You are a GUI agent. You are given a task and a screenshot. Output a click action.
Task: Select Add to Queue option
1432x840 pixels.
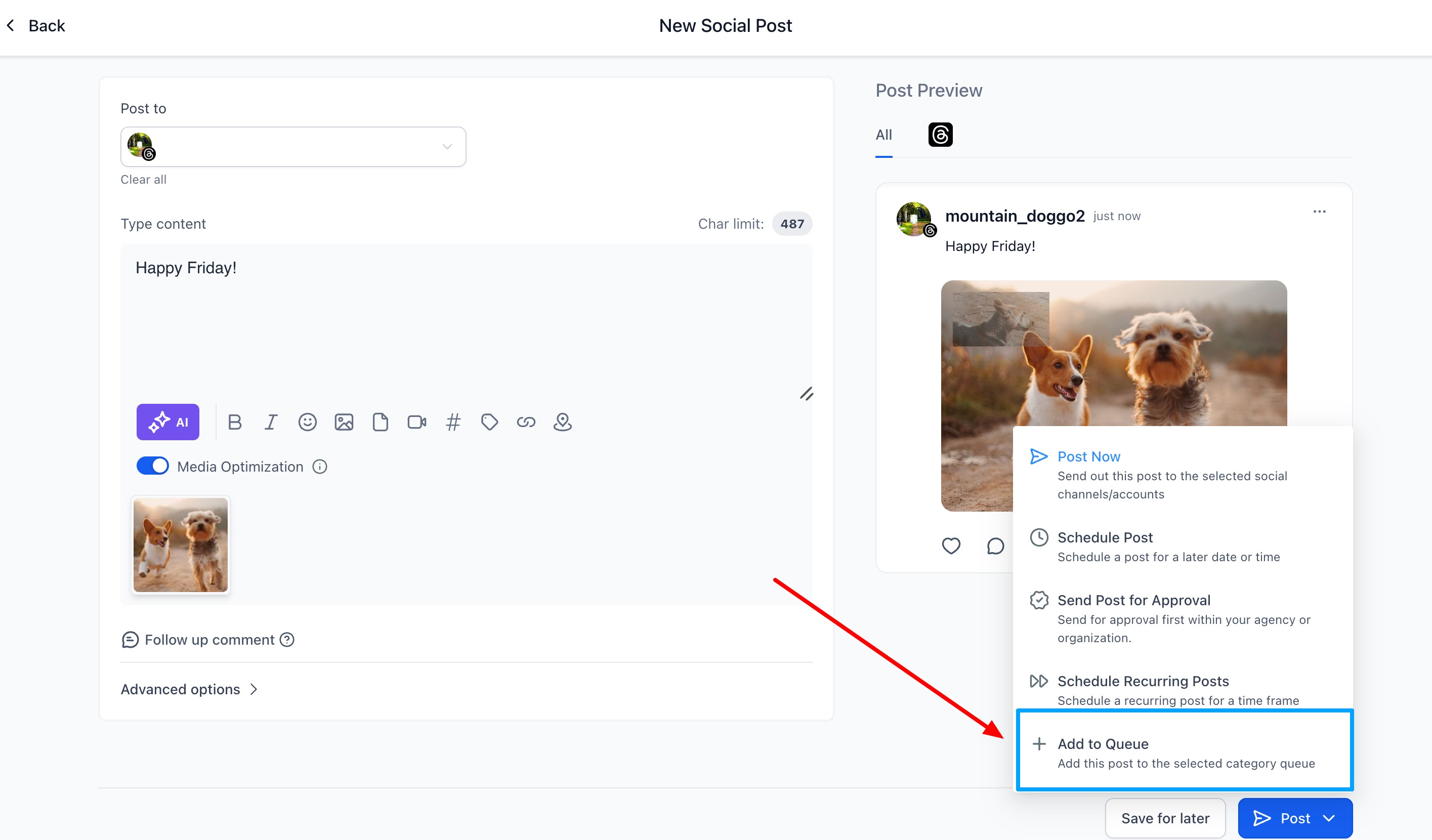tap(1184, 751)
